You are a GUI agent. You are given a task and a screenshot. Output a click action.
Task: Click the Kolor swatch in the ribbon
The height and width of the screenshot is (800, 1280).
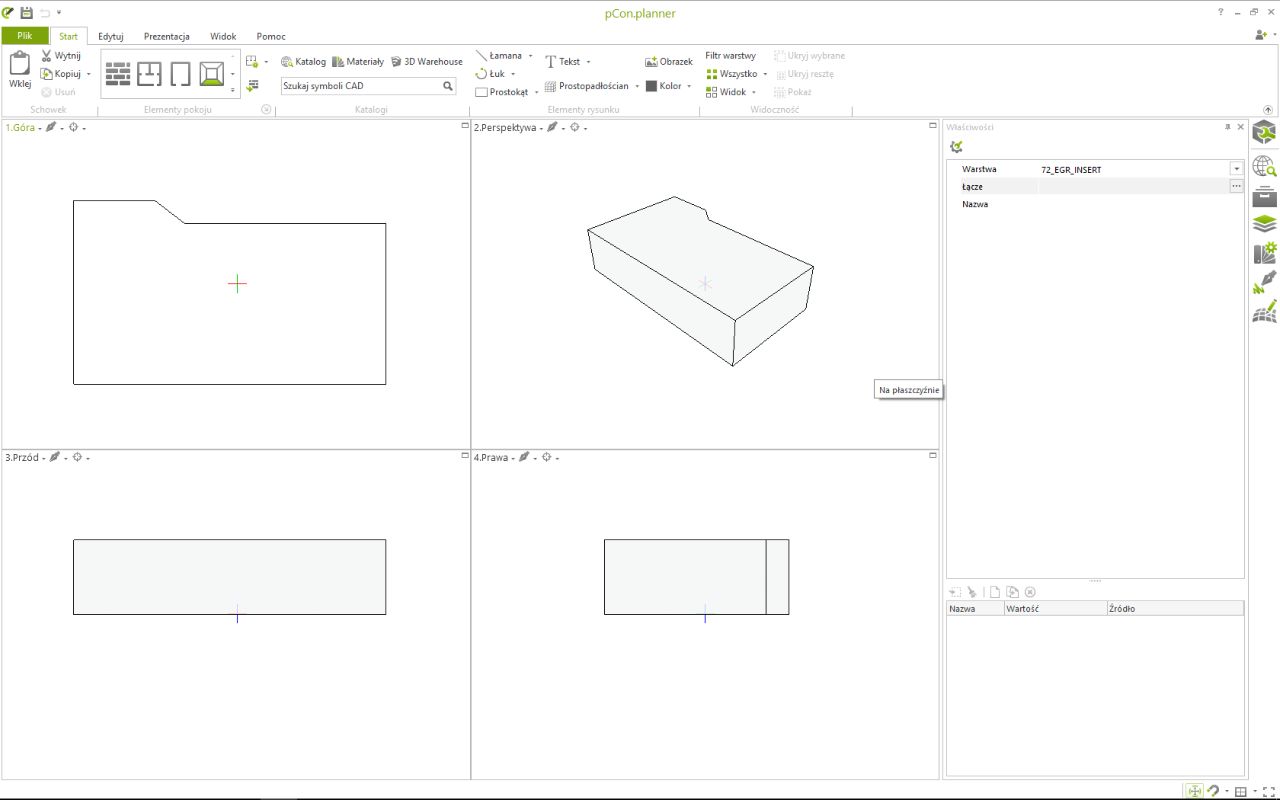[651, 86]
